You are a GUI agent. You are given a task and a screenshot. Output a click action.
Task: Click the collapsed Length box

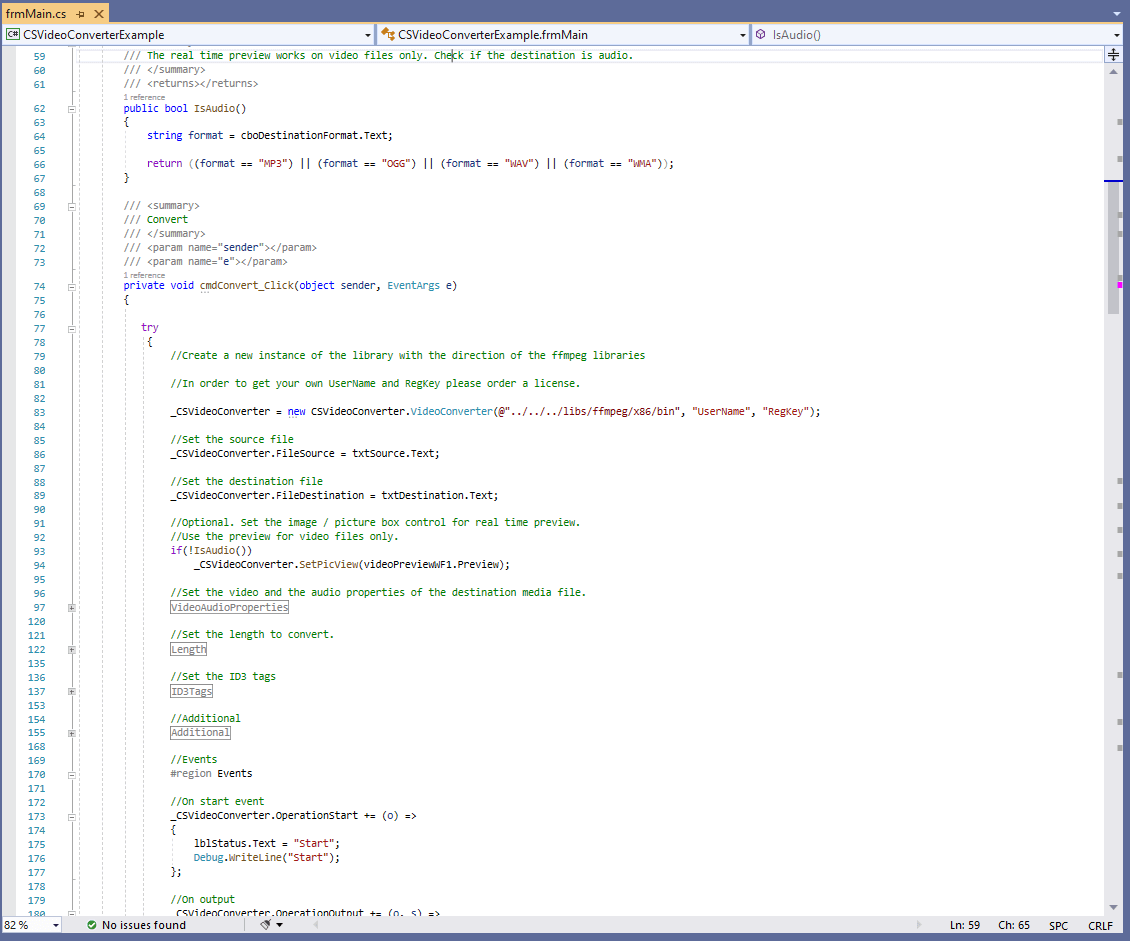click(x=189, y=649)
